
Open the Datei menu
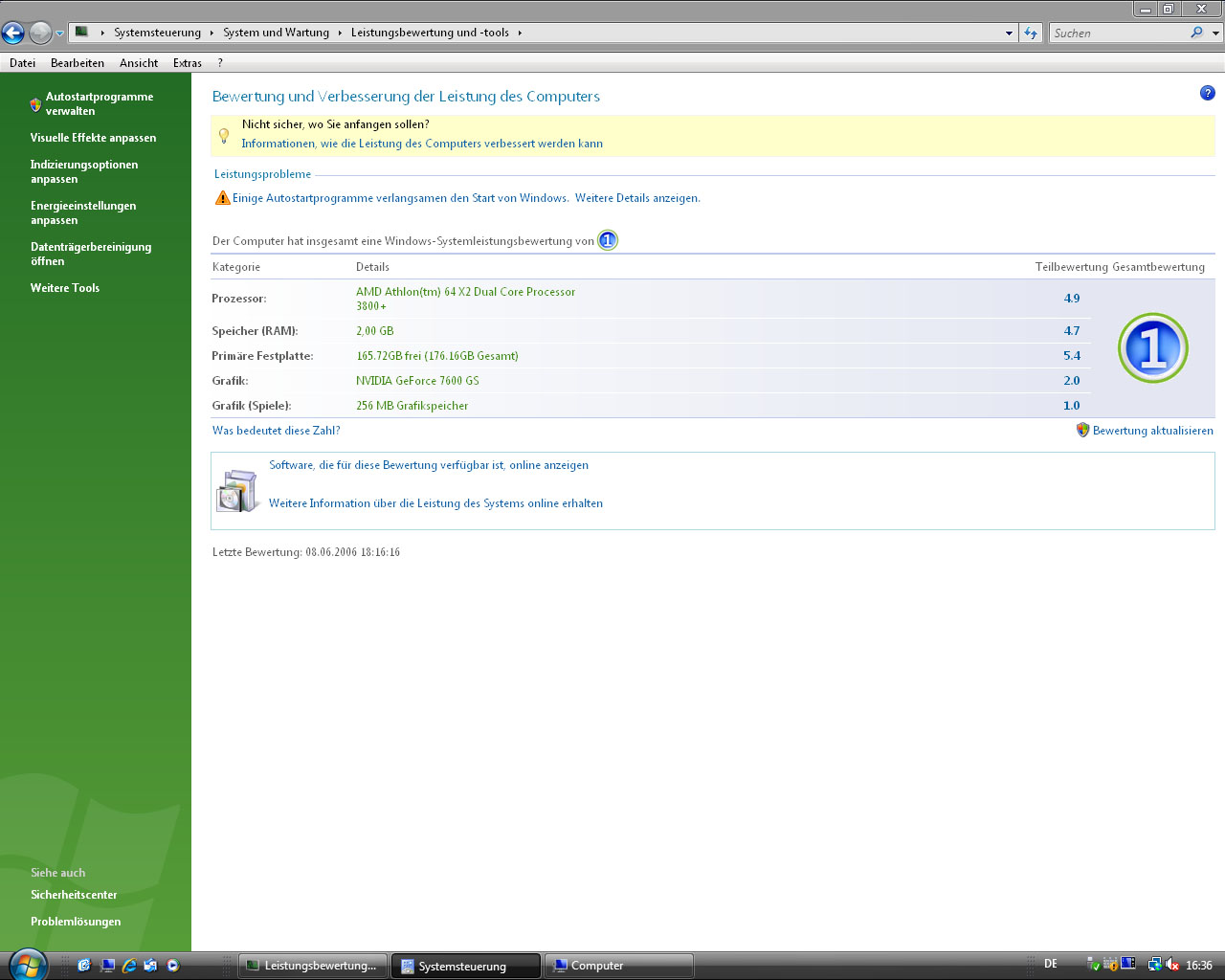[22, 62]
